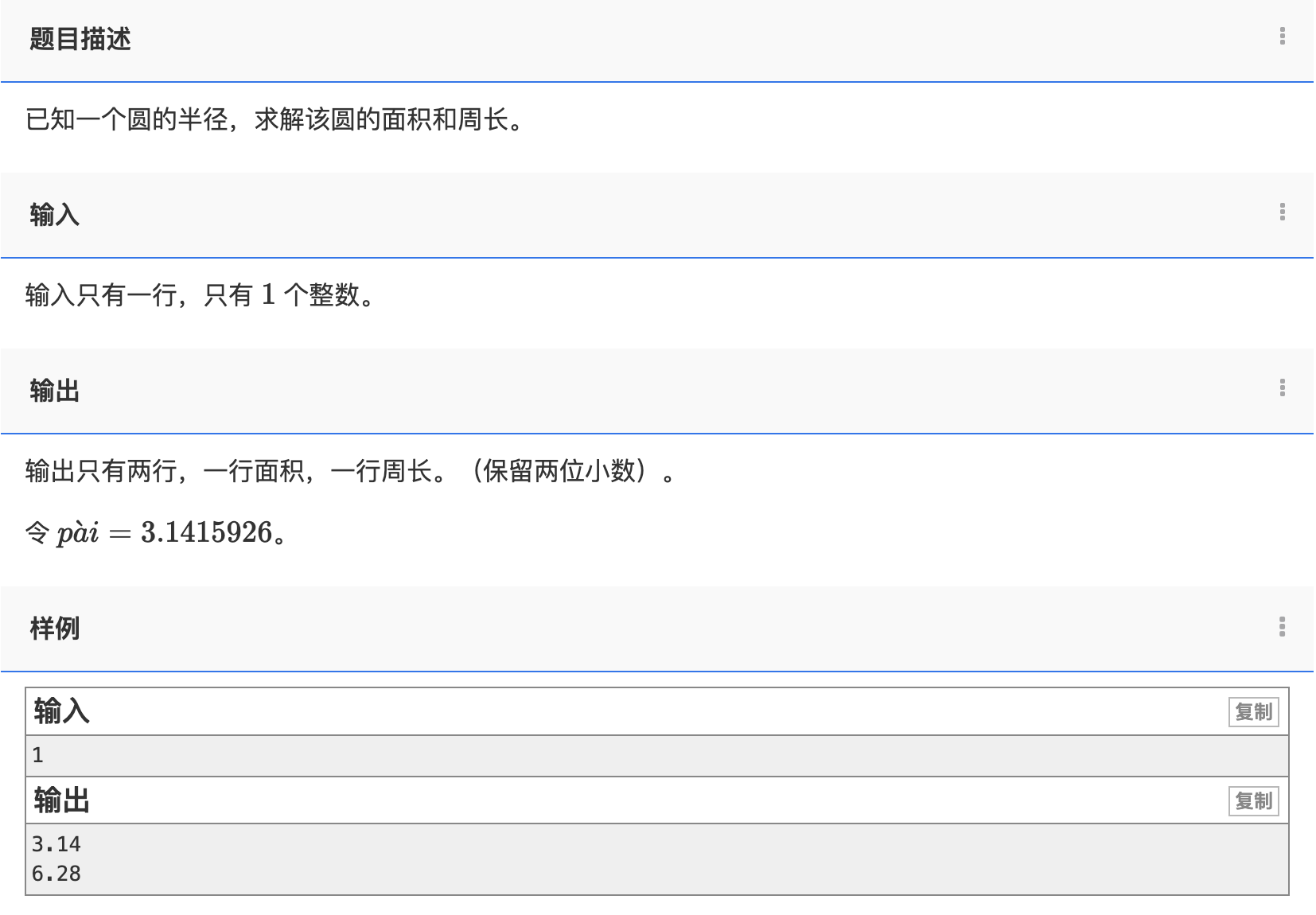This screenshot has width=1316, height=915.
Task: Click the sample input value 1
Action: point(37,755)
